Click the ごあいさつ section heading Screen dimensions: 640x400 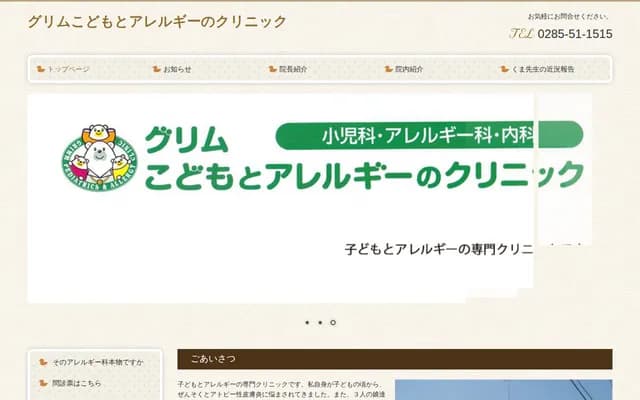click(x=213, y=359)
